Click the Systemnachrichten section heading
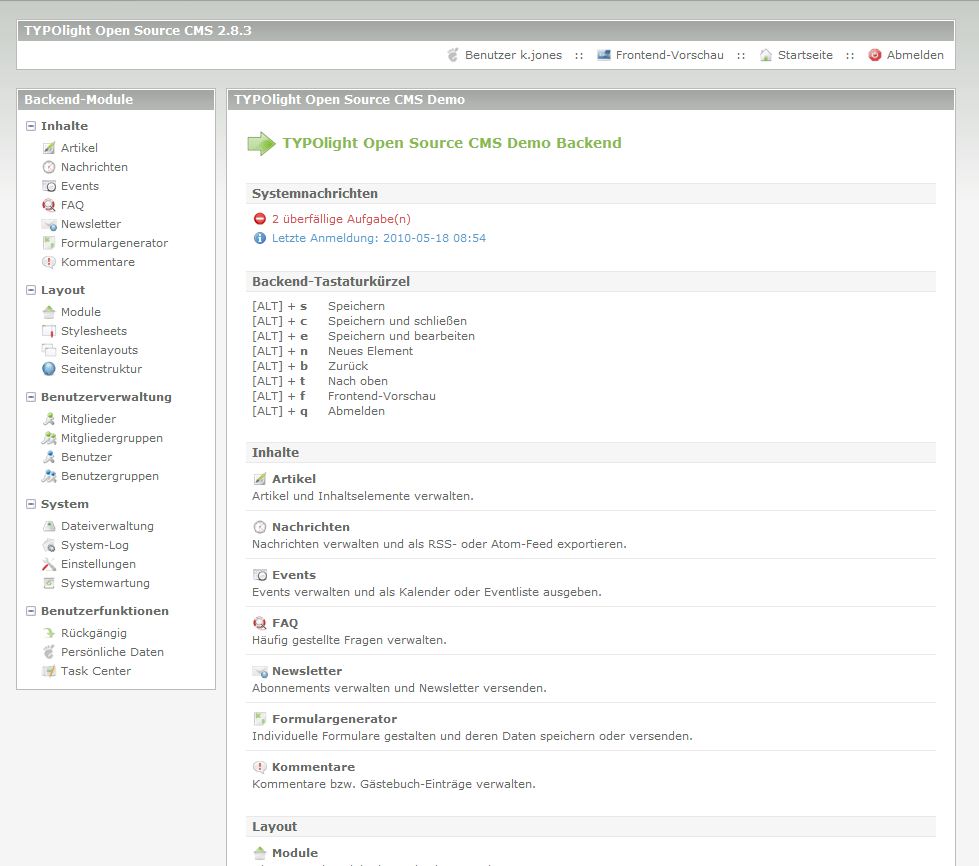Image resolution: width=979 pixels, height=866 pixels. pos(315,194)
